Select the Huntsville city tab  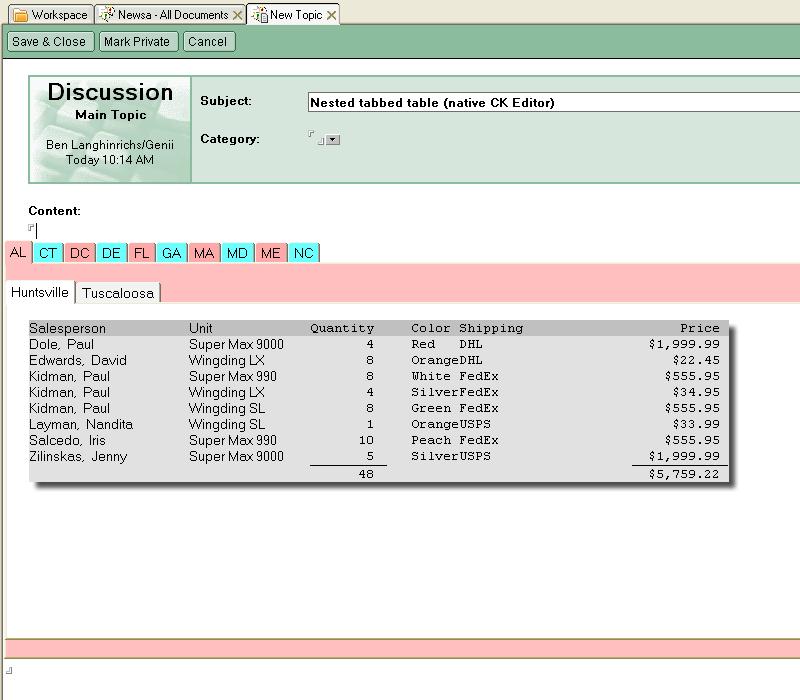40,293
